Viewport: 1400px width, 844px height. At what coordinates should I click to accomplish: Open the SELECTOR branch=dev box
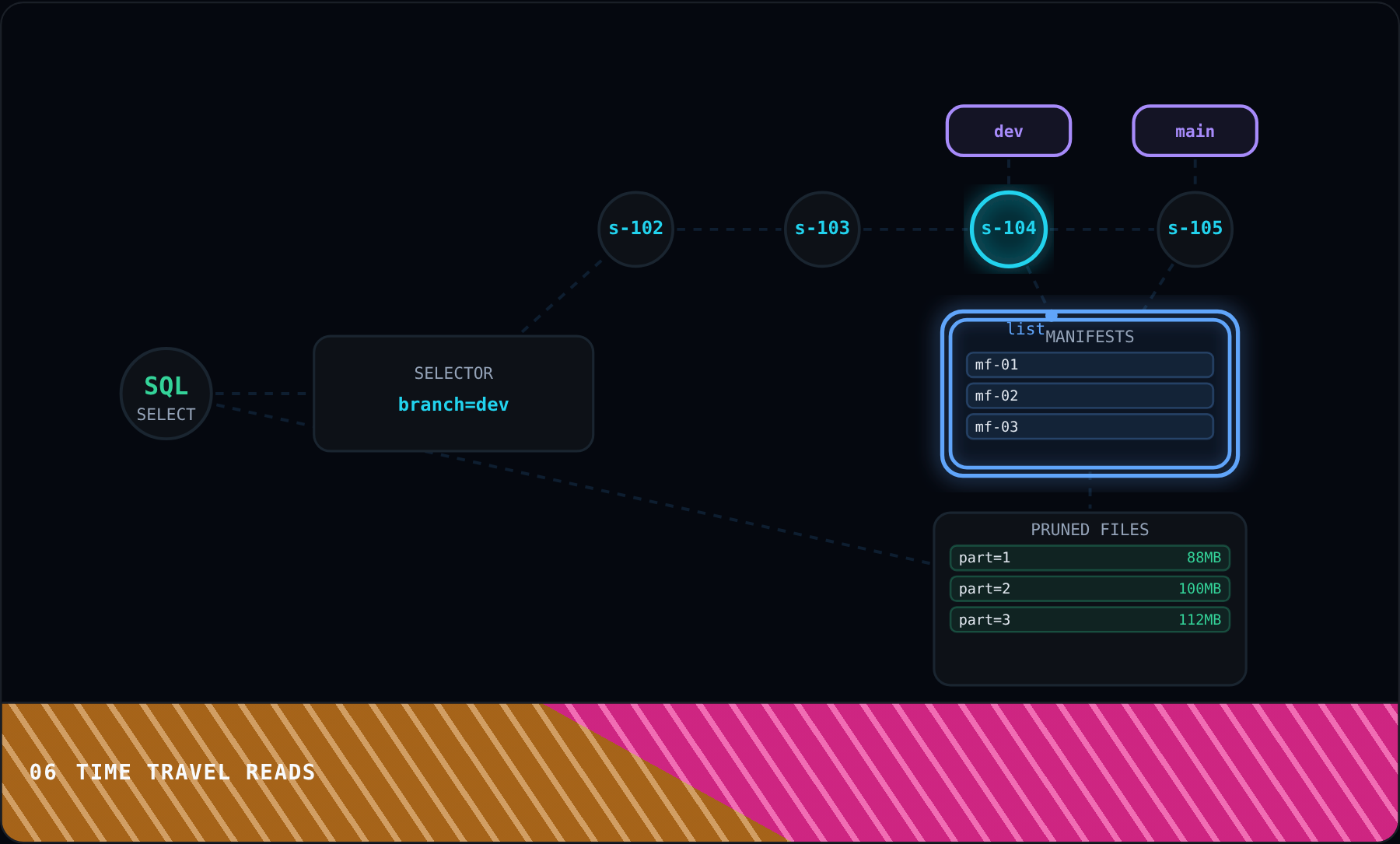tap(453, 394)
